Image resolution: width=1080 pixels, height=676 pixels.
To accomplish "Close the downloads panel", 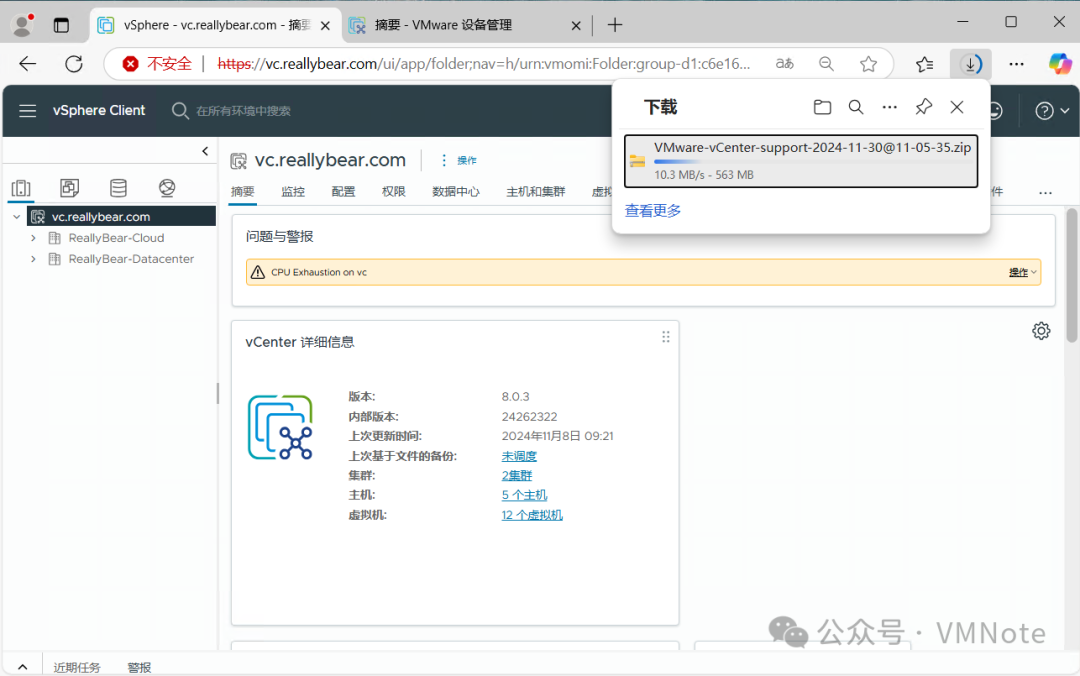I will click(x=957, y=107).
